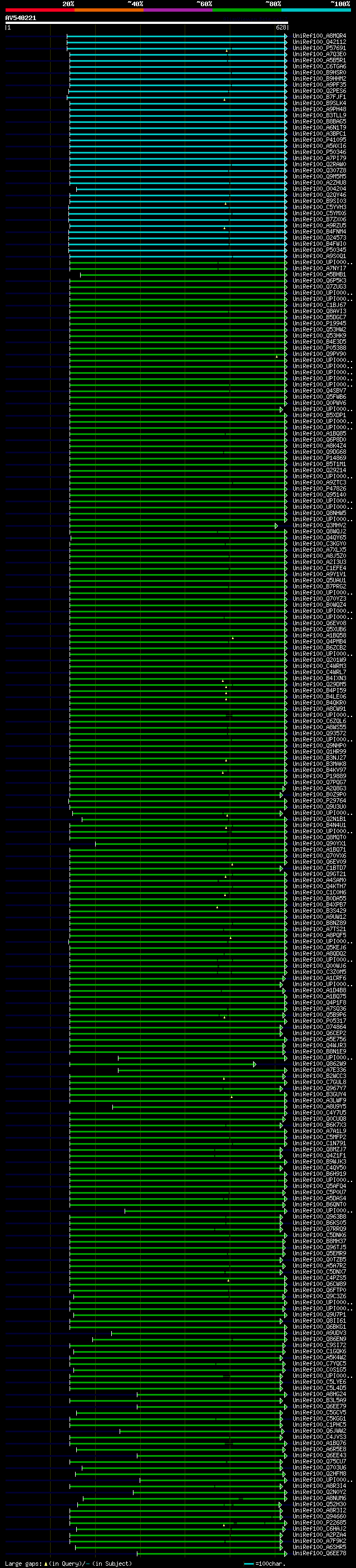Select the UniRef100_P05317 label
The width and height of the screenshot is (356, 1568).
point(319,1021)
